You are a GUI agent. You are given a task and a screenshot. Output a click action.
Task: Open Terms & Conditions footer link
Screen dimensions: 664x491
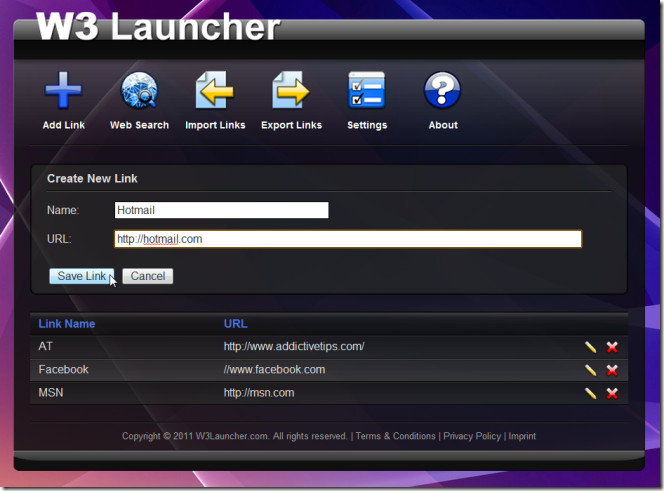click(x=396, y=436)
